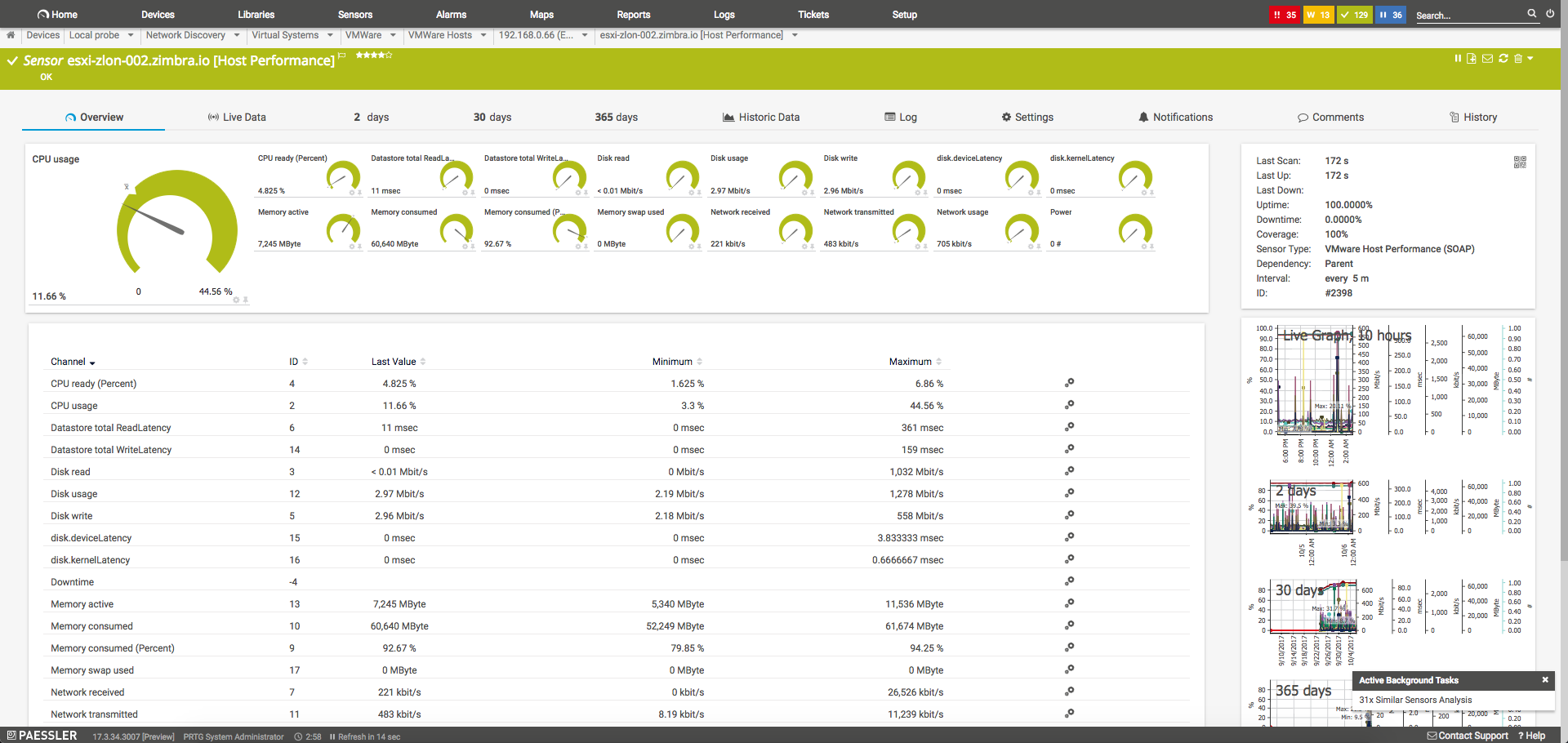Screen dimensions: 1568x743
Task: Pause the sensor from the header toolbar
Action: point(1458,59)
